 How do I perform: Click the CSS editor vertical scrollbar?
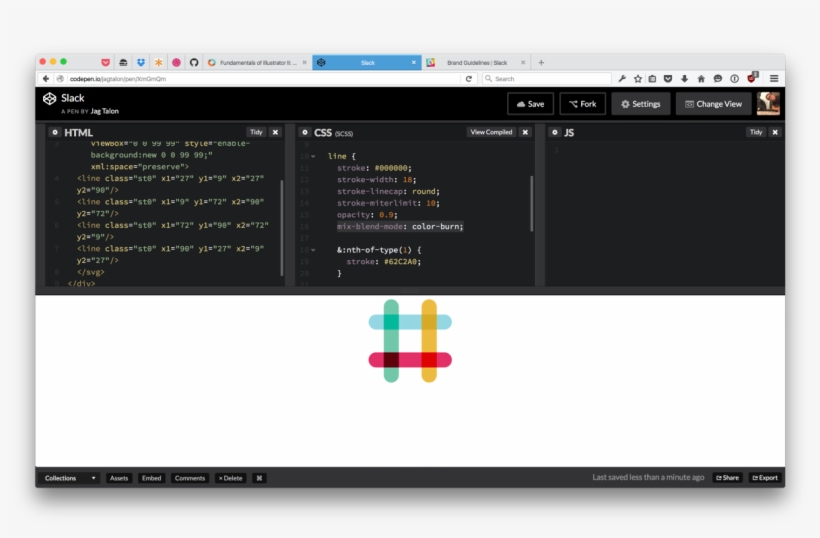point(532,203)
